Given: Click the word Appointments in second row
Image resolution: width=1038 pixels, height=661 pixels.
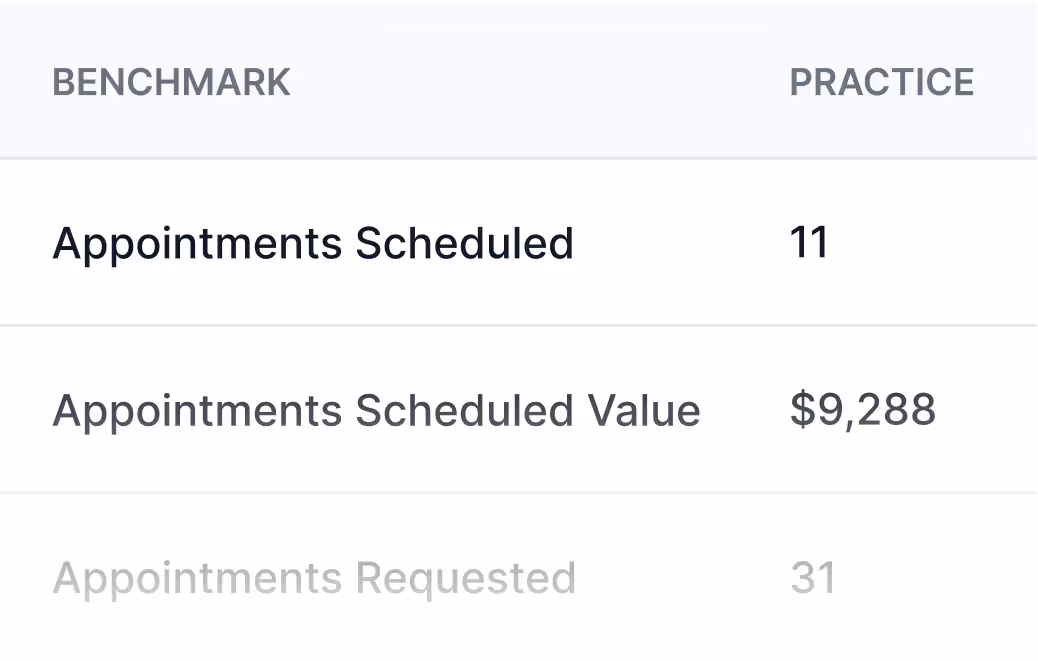Looking at the screenshot, I should [x=197, y=413].
